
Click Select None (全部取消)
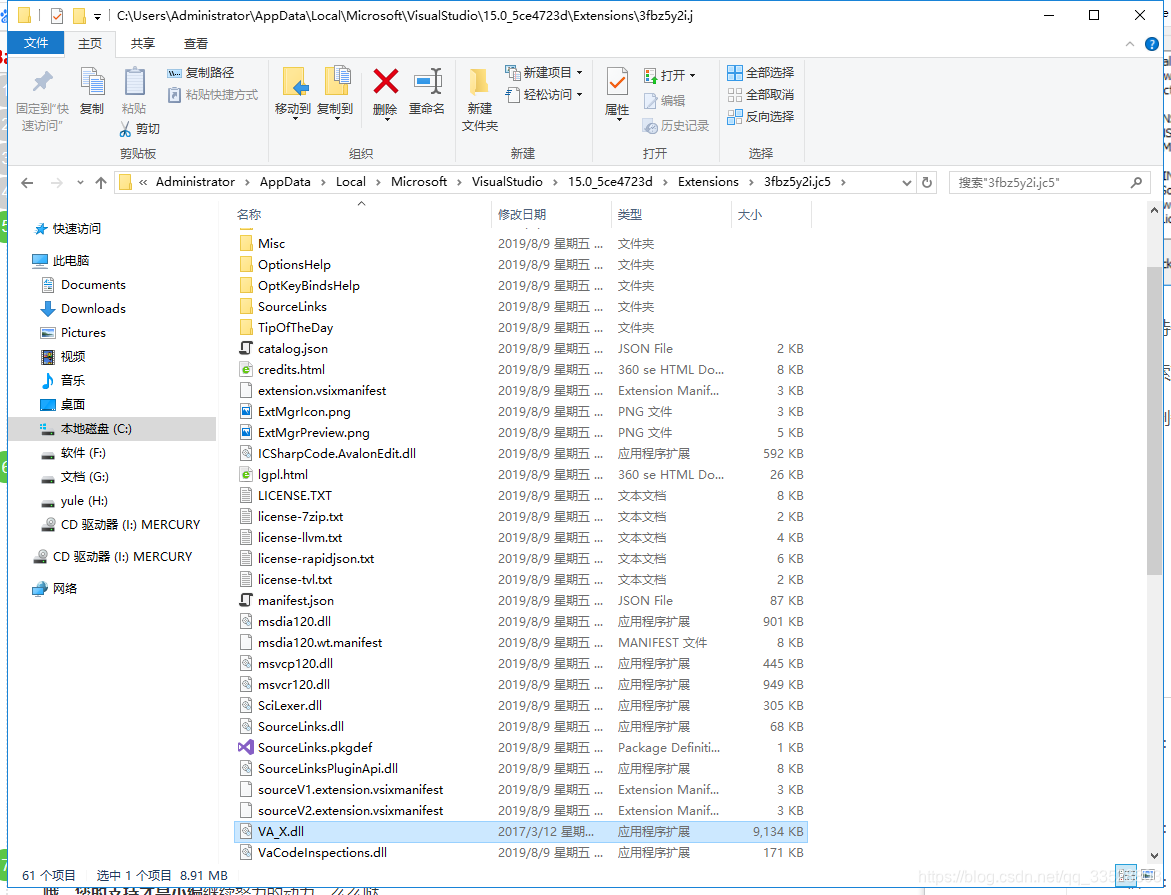tap(760, 95)
